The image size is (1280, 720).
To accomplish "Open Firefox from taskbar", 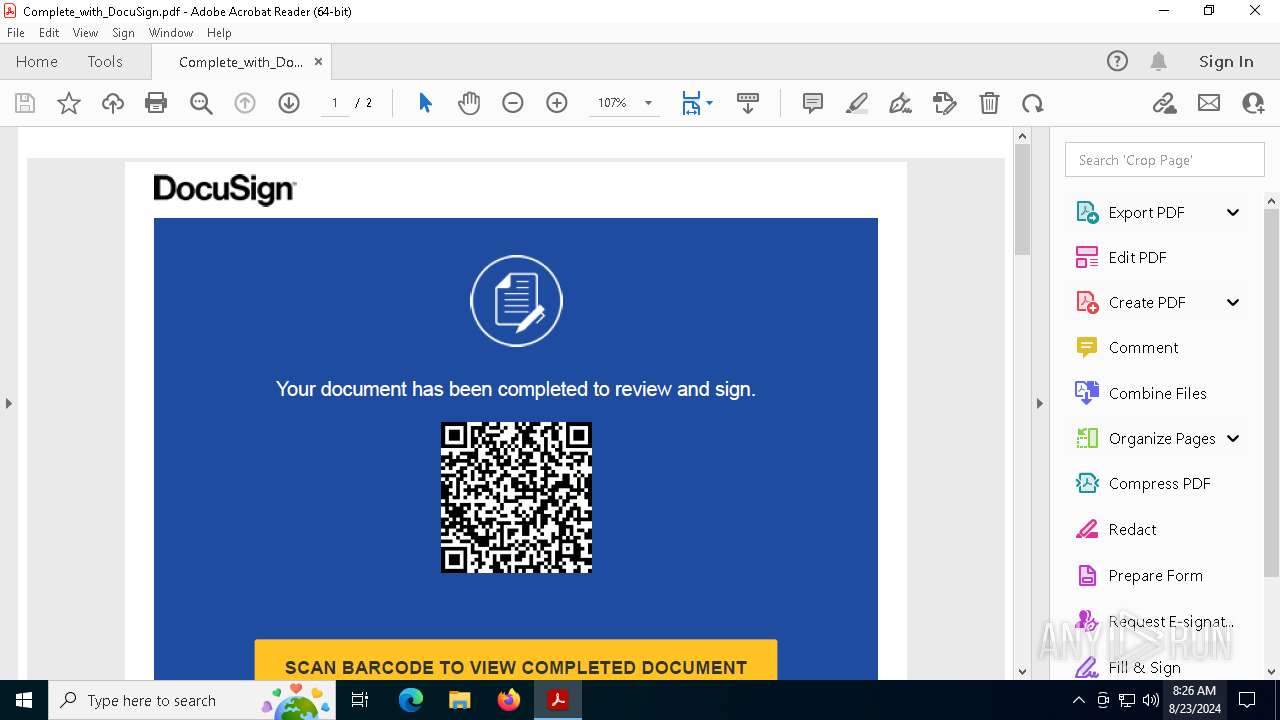I will [x=509, y=700].
